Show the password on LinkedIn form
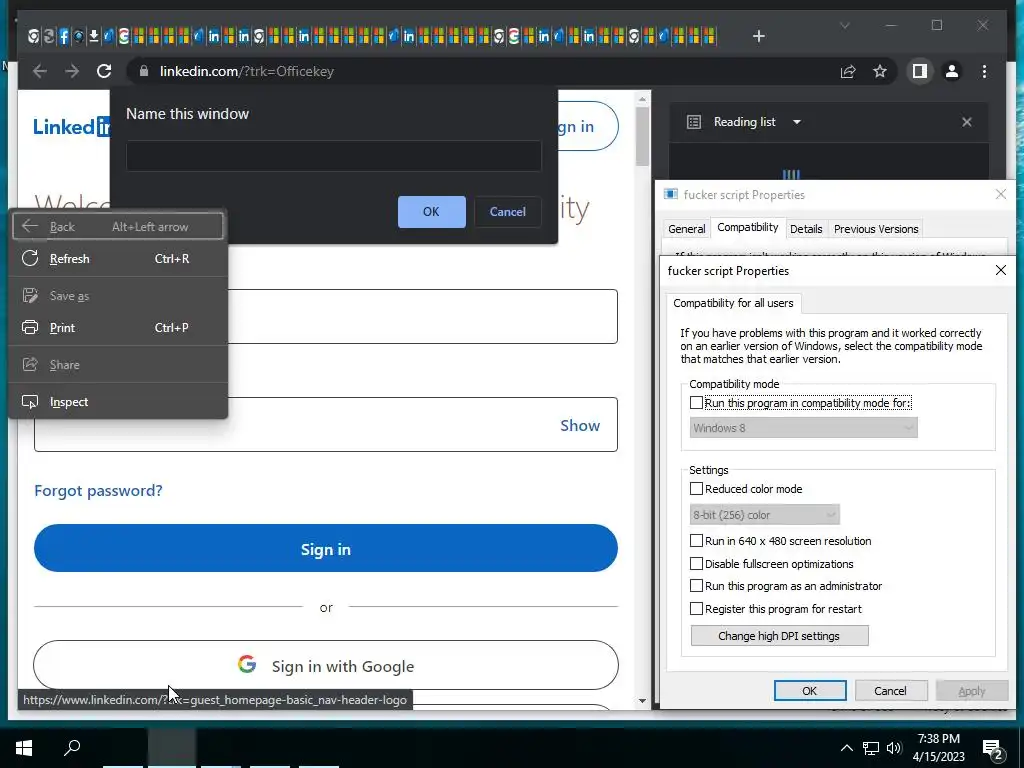The width and height of the screenshot is (1024, 768). (579, 425)
